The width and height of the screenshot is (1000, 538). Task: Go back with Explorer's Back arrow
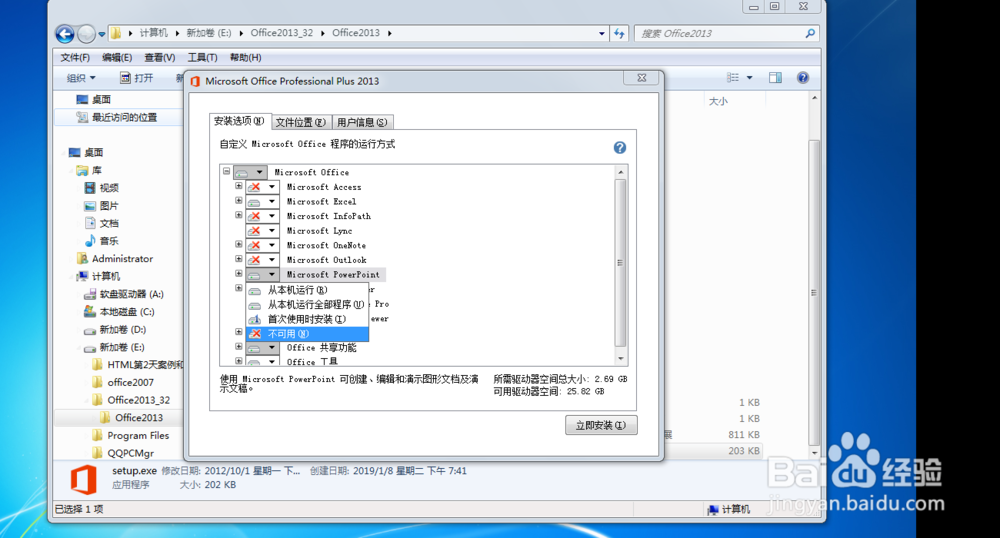pos(65,33)
